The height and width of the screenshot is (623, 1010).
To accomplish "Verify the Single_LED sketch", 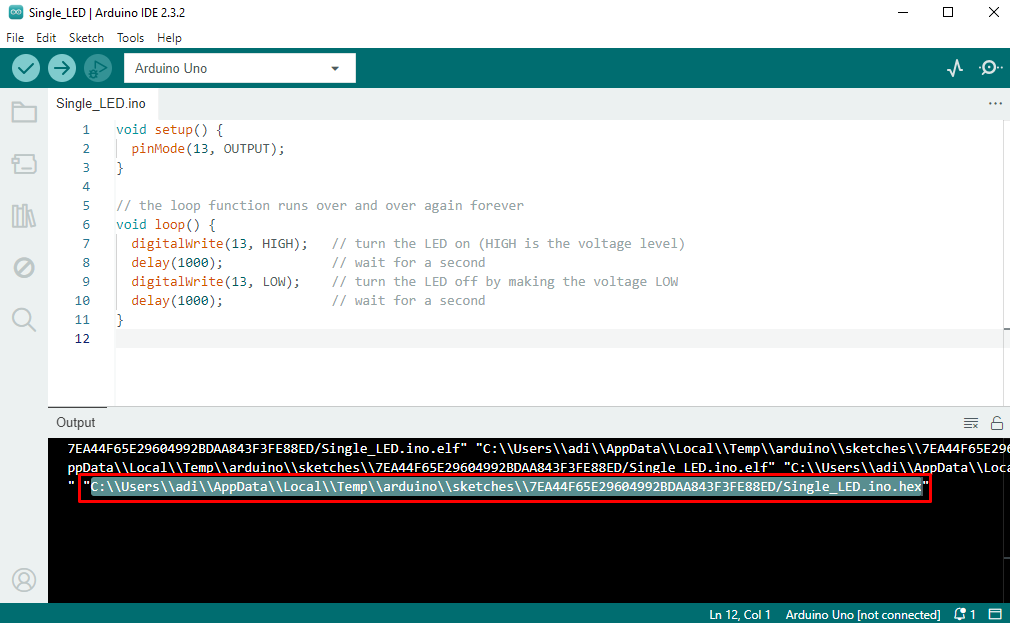I will pyautogui.click(x=25, y=68).
